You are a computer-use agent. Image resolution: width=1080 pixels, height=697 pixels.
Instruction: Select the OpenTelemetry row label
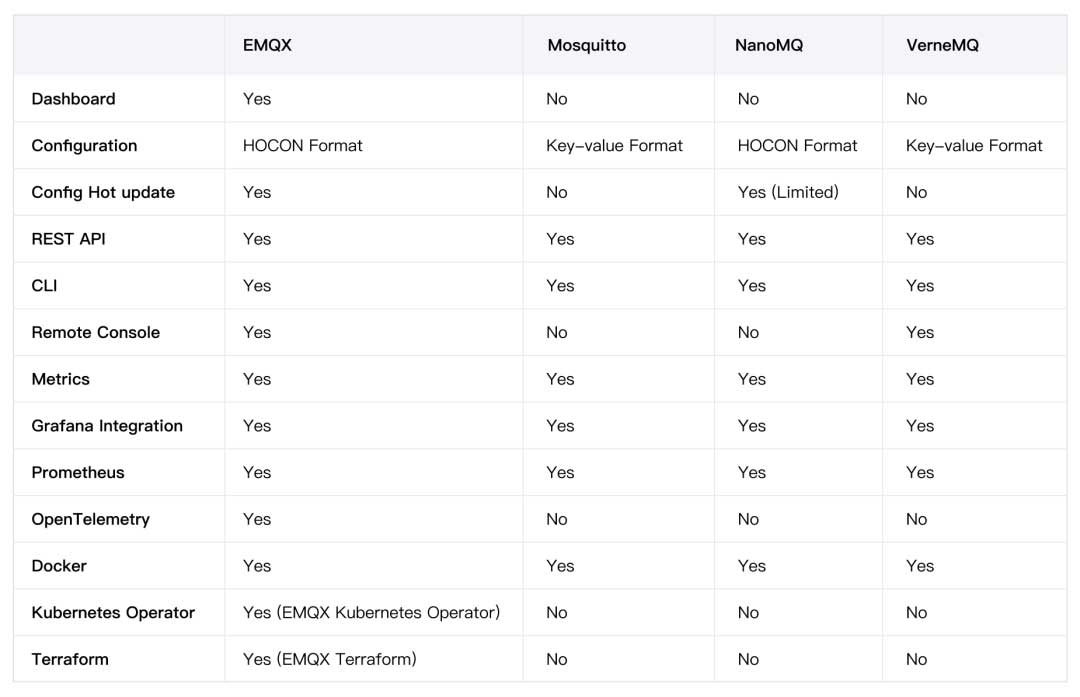(90, 519)
